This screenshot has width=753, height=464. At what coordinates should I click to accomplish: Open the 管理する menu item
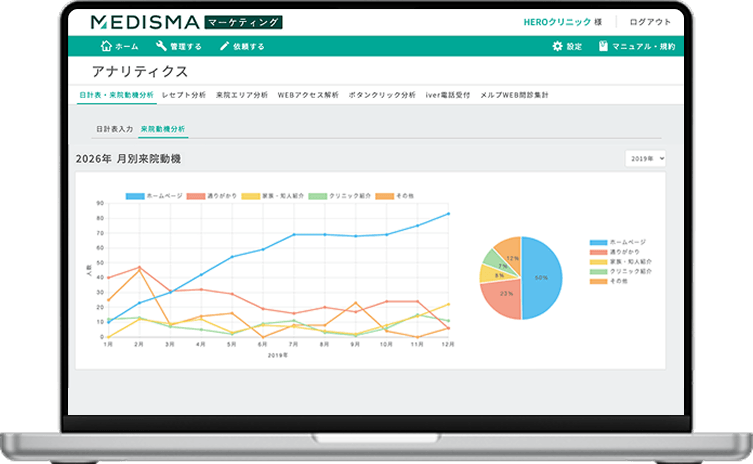pyautogui.click(x=179, y=46)
